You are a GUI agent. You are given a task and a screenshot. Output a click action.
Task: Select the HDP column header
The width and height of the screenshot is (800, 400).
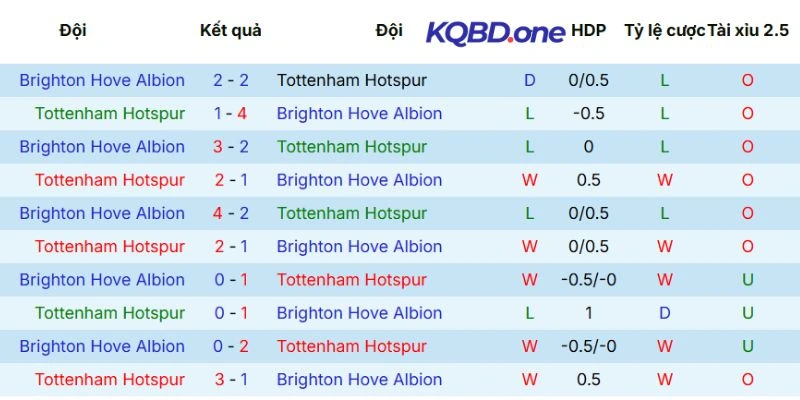pos(588,30)
